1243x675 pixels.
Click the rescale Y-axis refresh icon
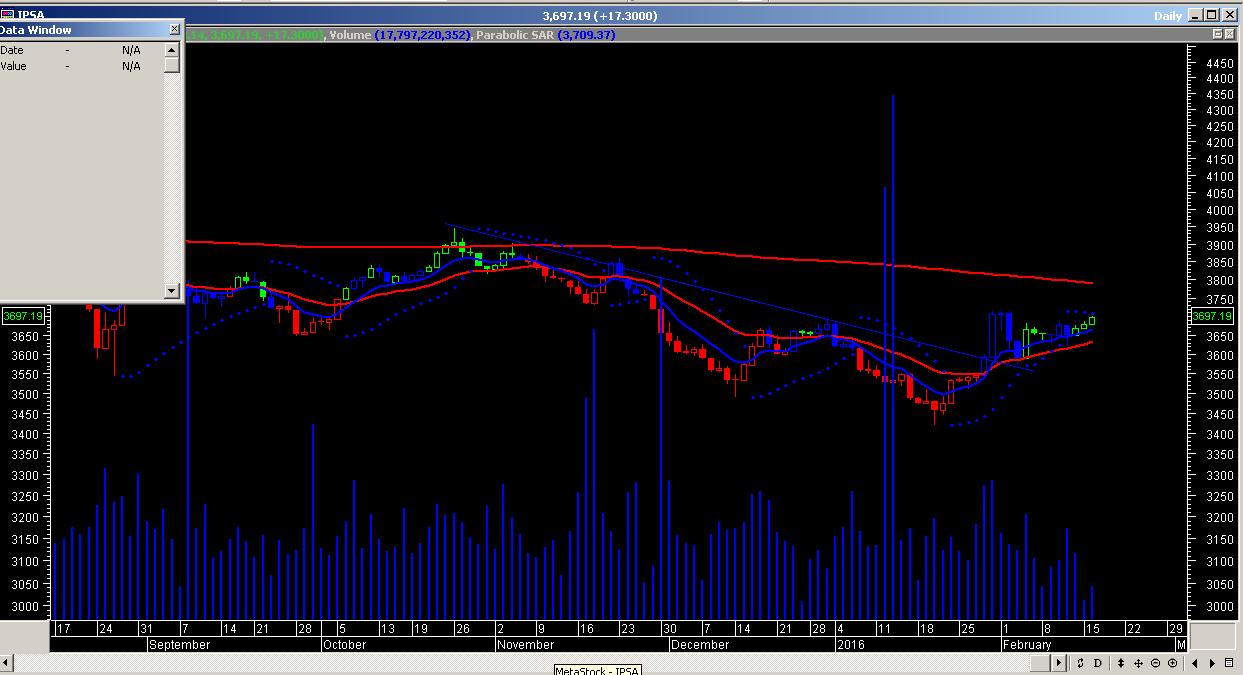[1080, 663]
